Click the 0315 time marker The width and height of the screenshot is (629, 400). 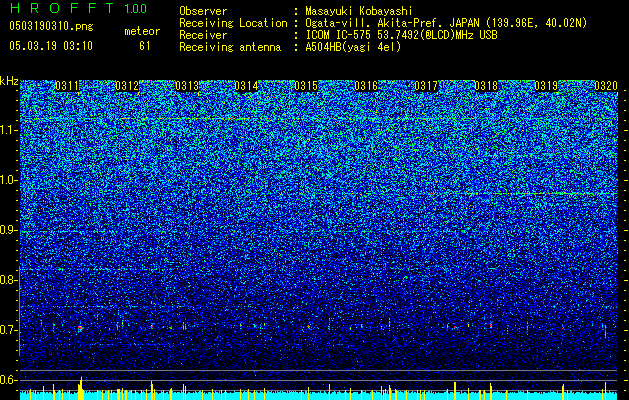tap(306, 86)
